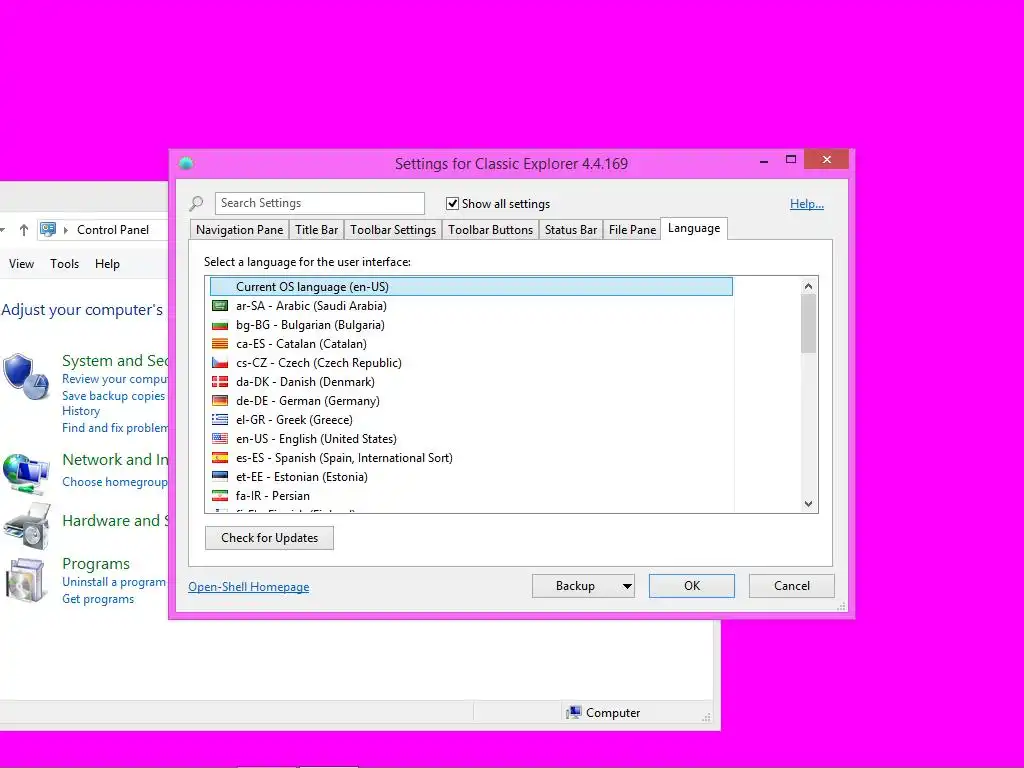Click the Germany flag icon
The height and width of the screenshot is (768, 1024).
[220, 400]
